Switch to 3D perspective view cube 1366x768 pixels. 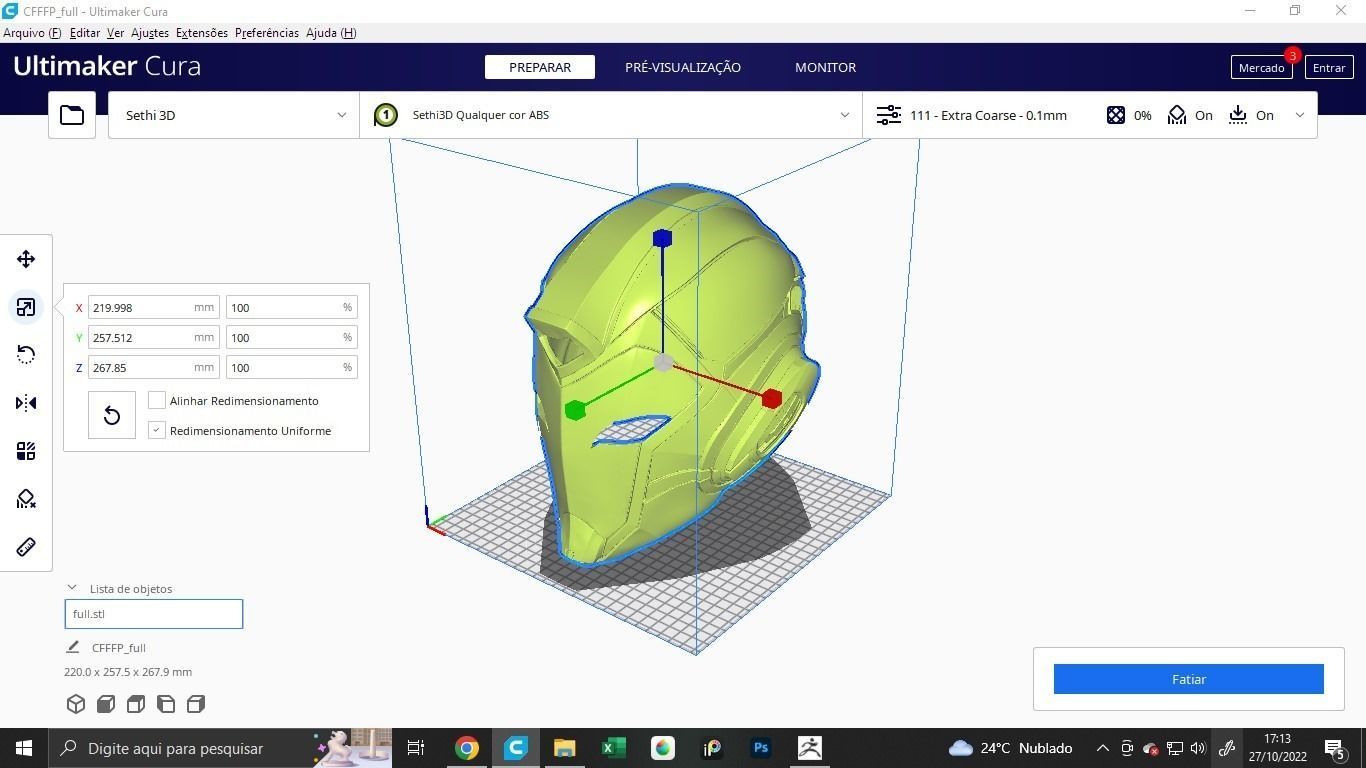[x=76, y=704]
